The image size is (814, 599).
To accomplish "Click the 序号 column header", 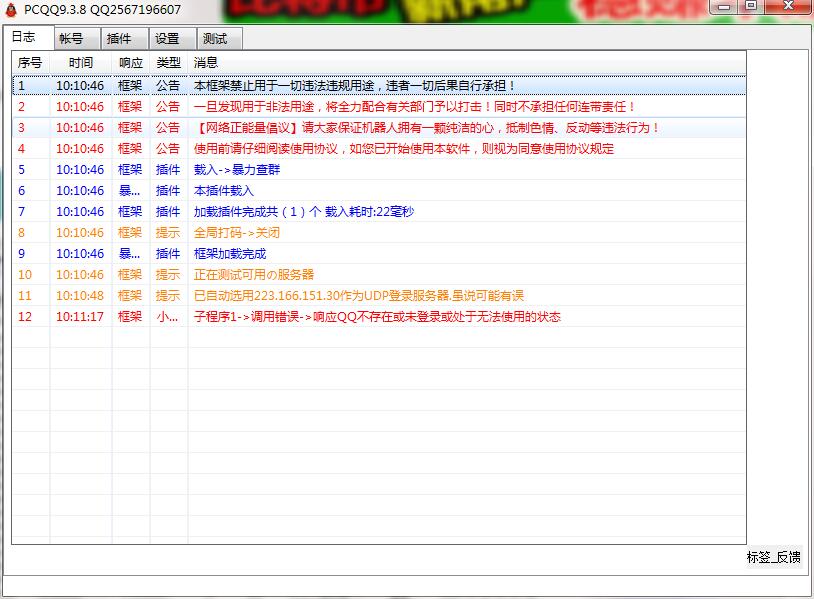I will 30,63.
